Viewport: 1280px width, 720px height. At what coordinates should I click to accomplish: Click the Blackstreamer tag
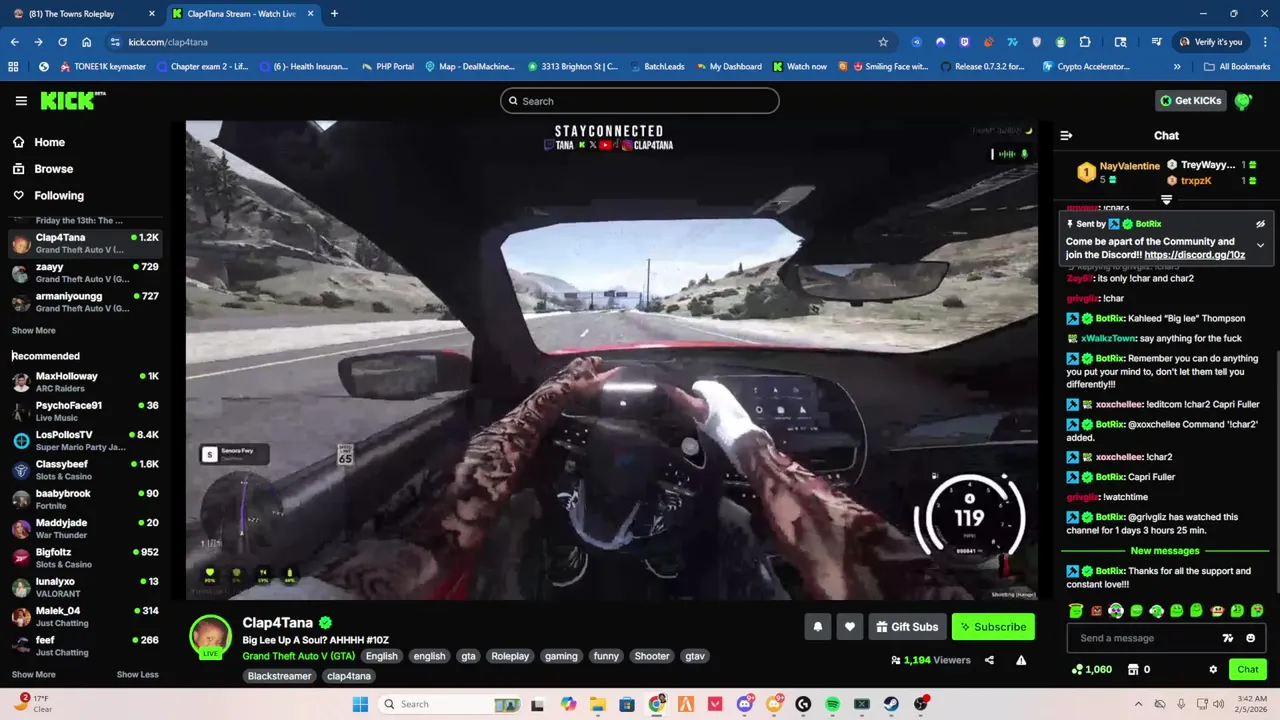[279, 676]
